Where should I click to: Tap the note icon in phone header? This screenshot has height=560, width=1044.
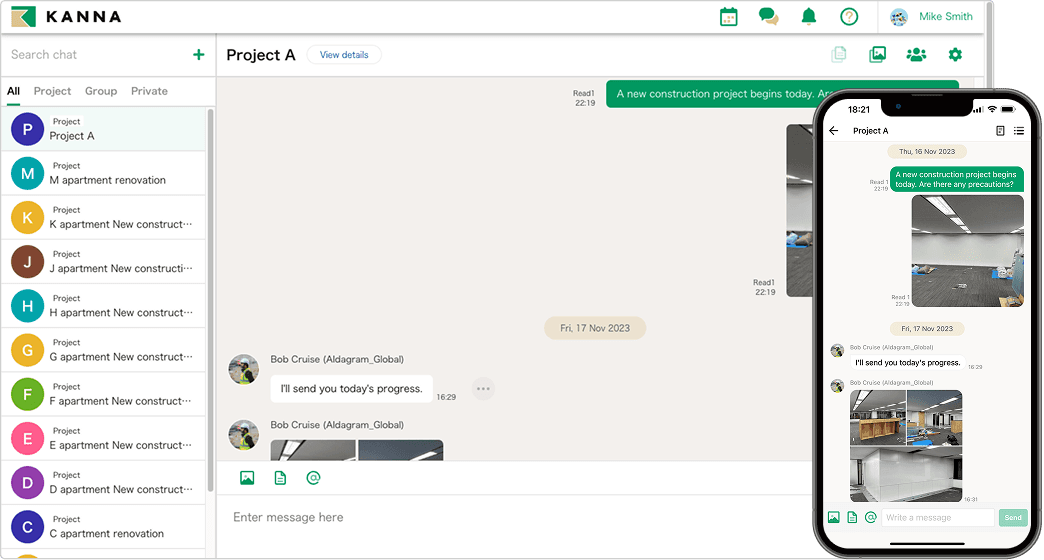[x=999, y=131]
